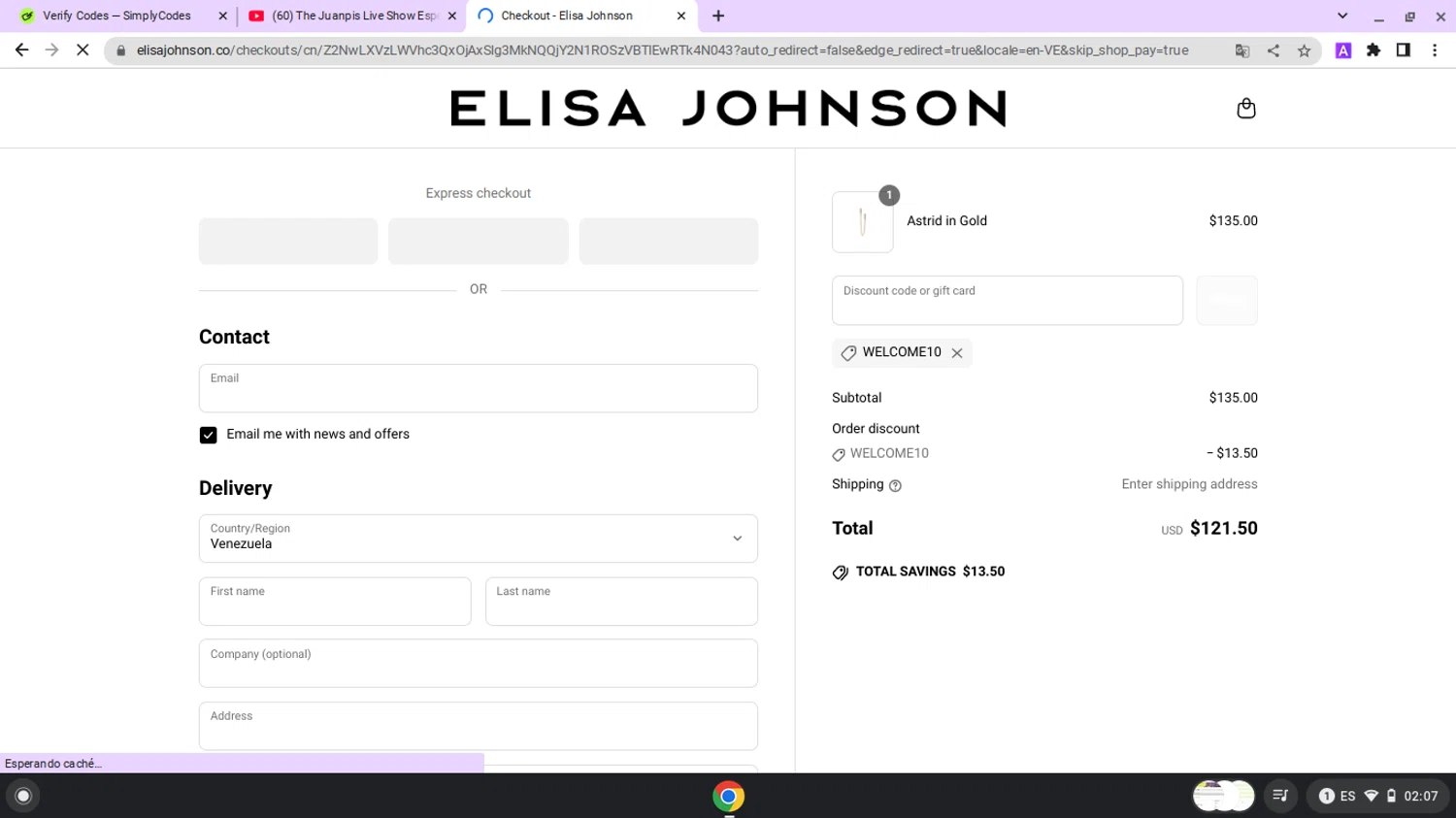Click the first express checkout button
This screenshot has width=1456, height=818.
coord(288,241)
